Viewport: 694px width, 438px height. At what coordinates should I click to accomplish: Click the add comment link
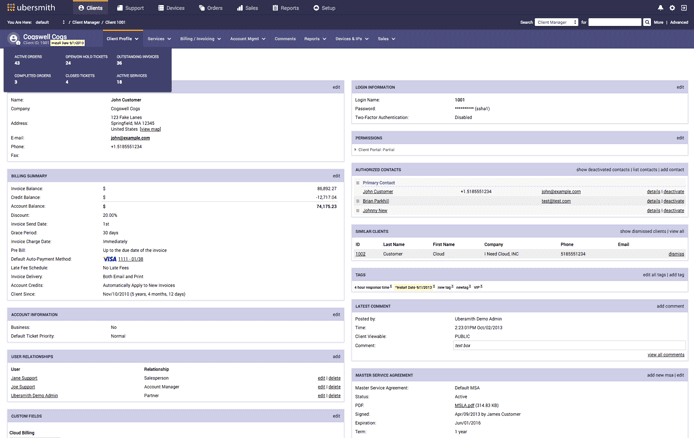pos(670,307)
